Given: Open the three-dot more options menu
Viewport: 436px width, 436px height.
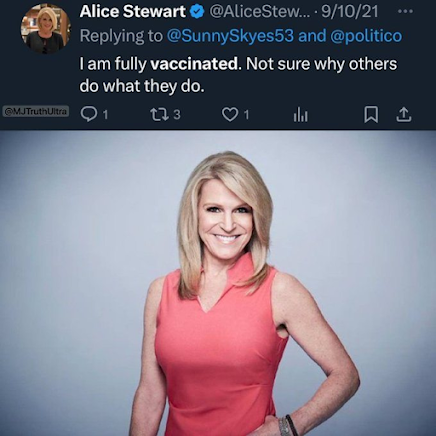Looking at the screenshot, I should pos(406,11).
